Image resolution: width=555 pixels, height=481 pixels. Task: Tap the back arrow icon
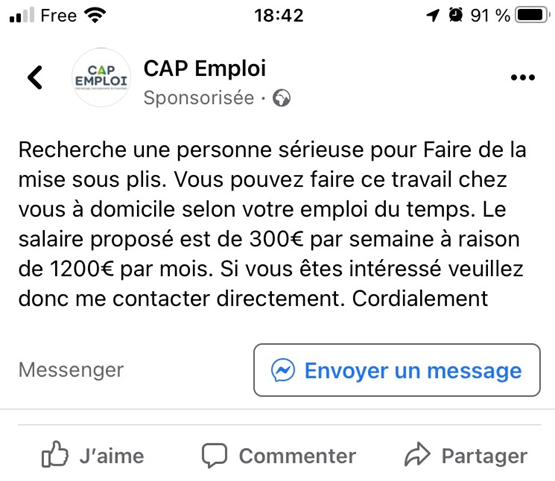(35, 77)
